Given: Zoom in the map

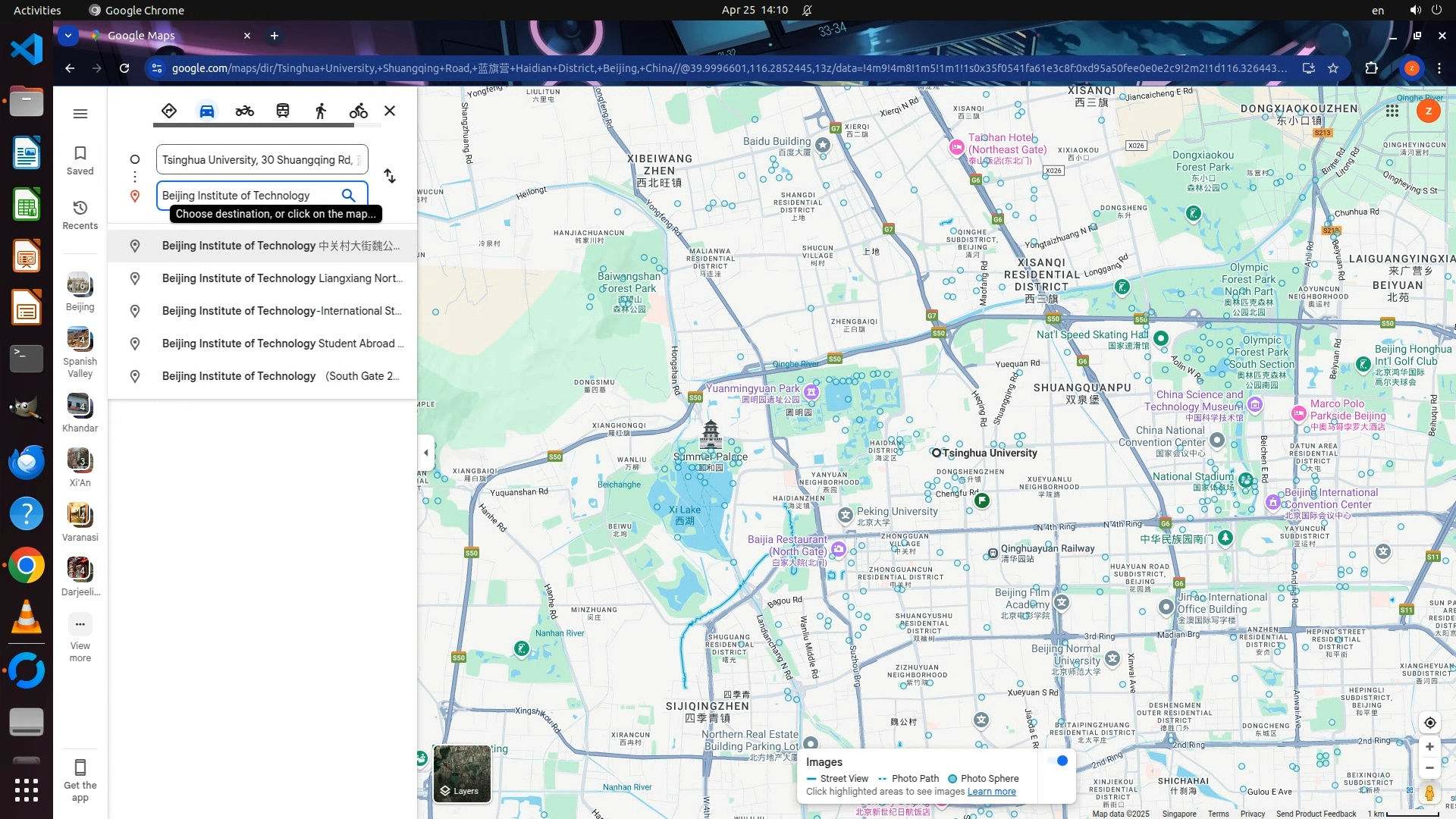Looking at the screenshot, I should [1429, 747].
